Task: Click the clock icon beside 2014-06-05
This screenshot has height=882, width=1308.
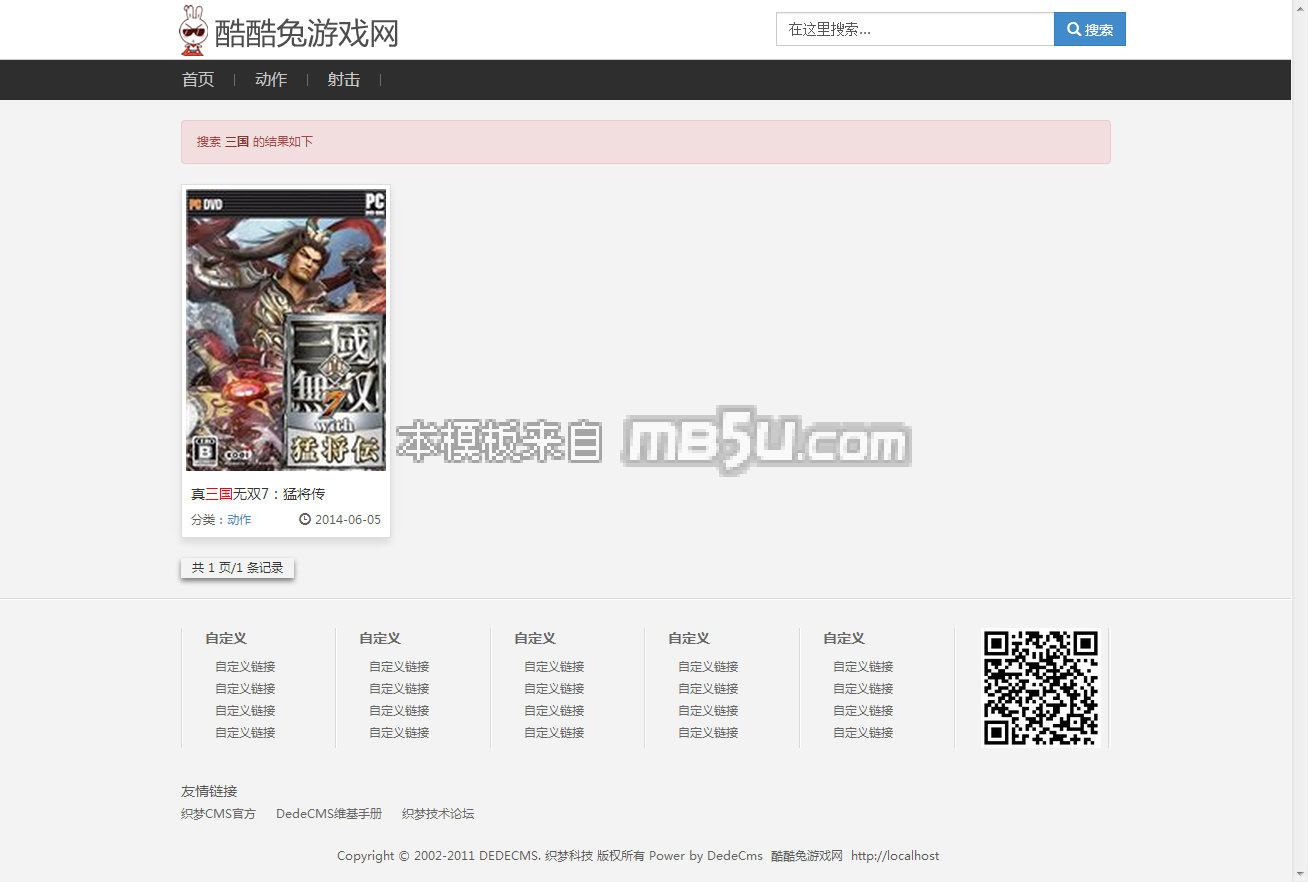Action: point(305,519)
